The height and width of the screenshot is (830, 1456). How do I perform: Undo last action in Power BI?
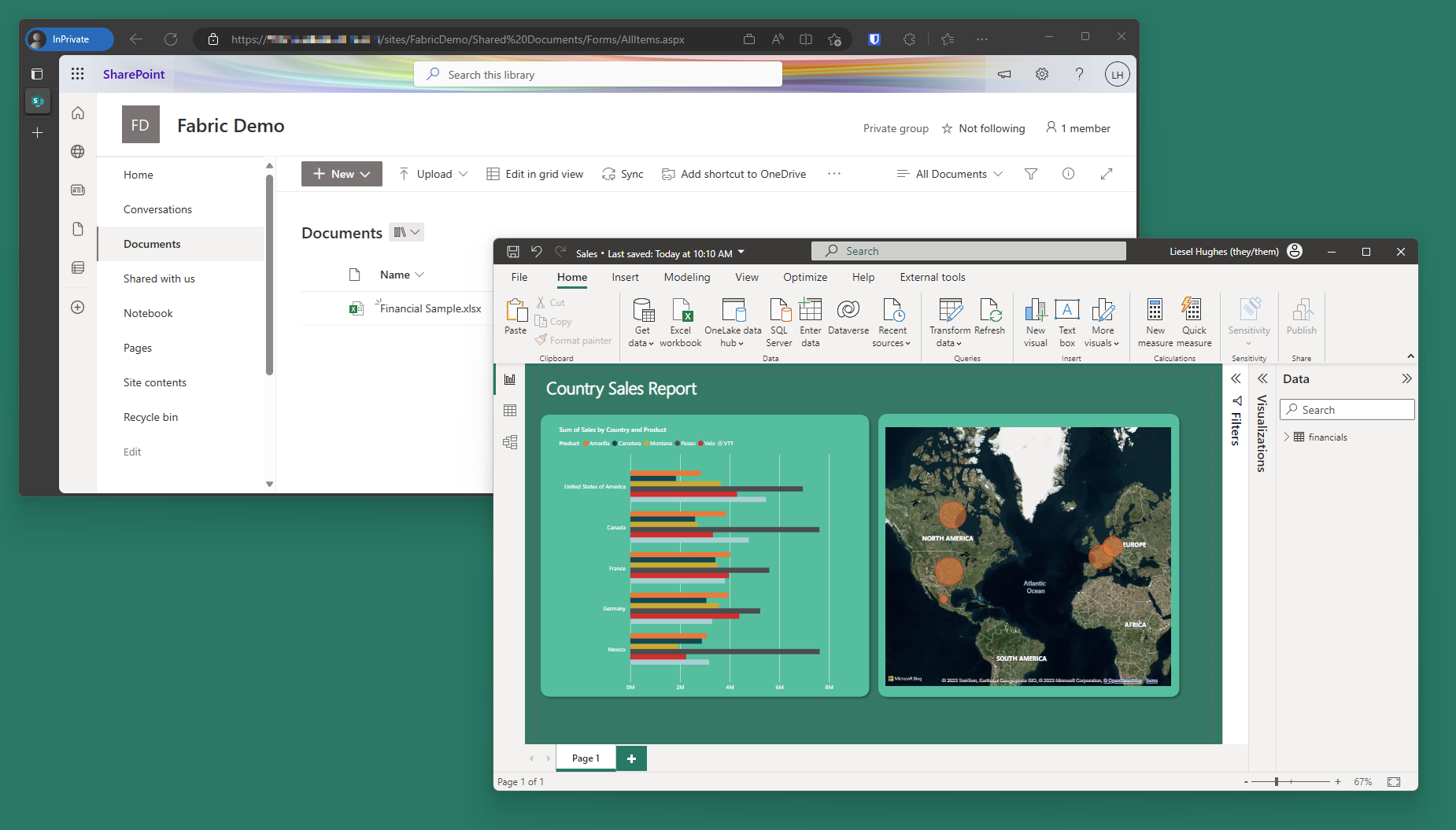pyautogui.click(x=537, y=252)
